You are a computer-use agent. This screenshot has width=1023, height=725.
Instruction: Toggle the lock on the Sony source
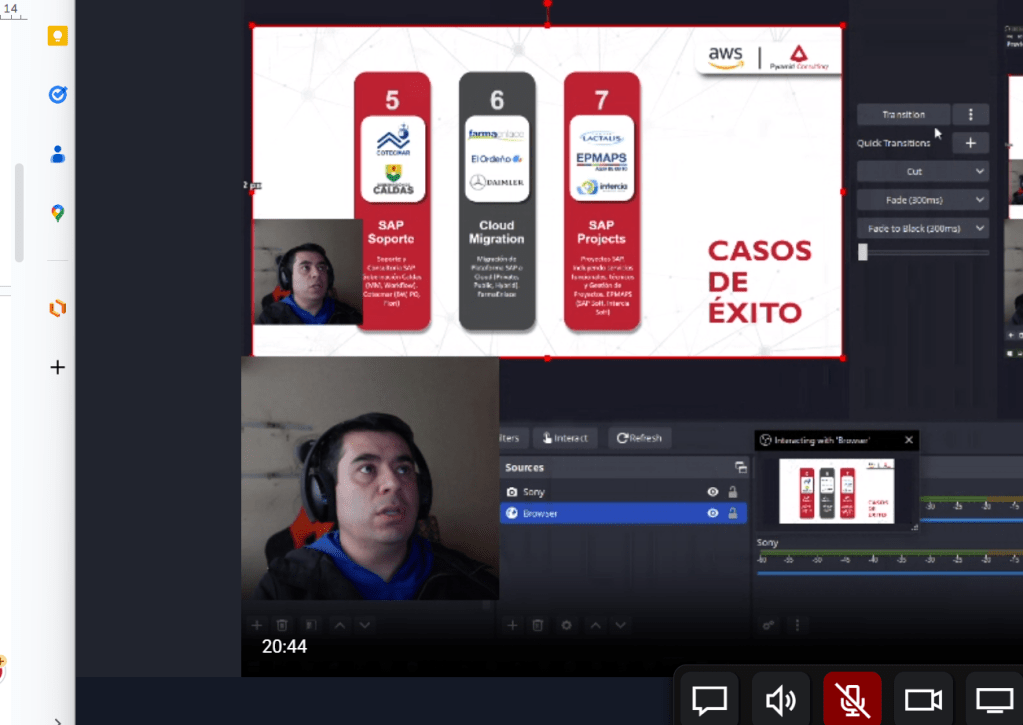(733, 492)
